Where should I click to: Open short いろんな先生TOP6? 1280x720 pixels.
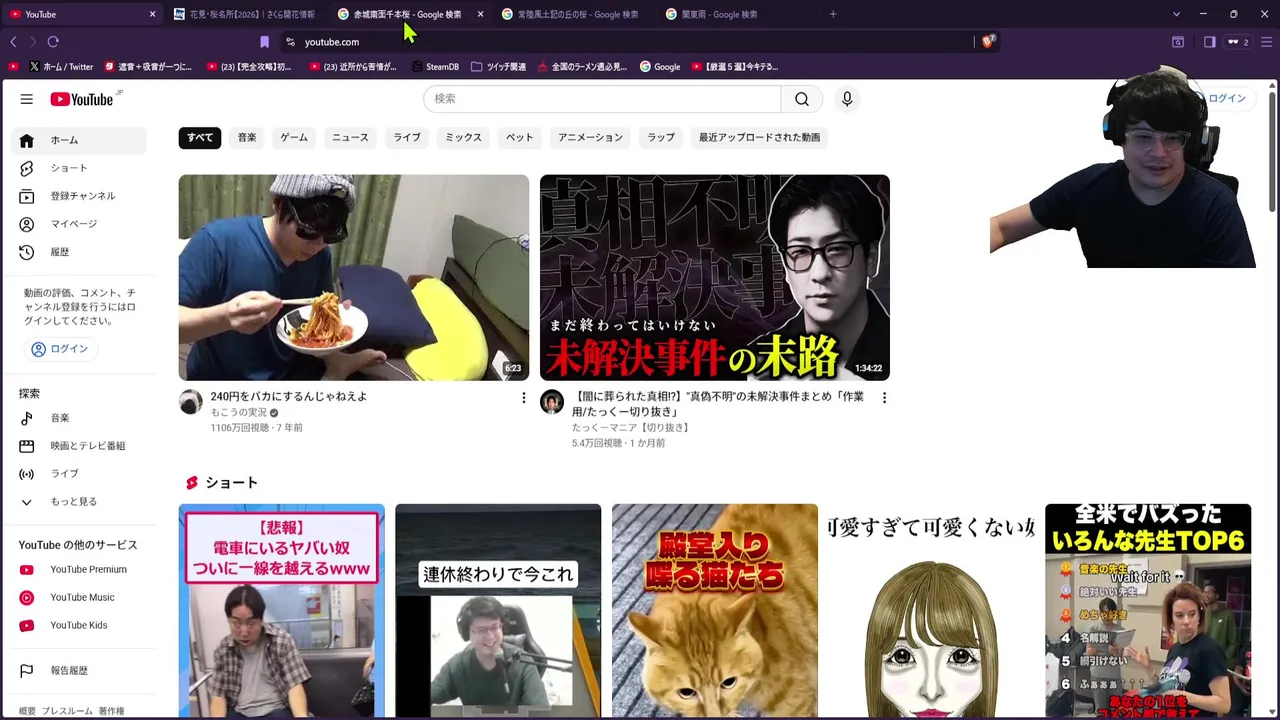click(1148, 611)
